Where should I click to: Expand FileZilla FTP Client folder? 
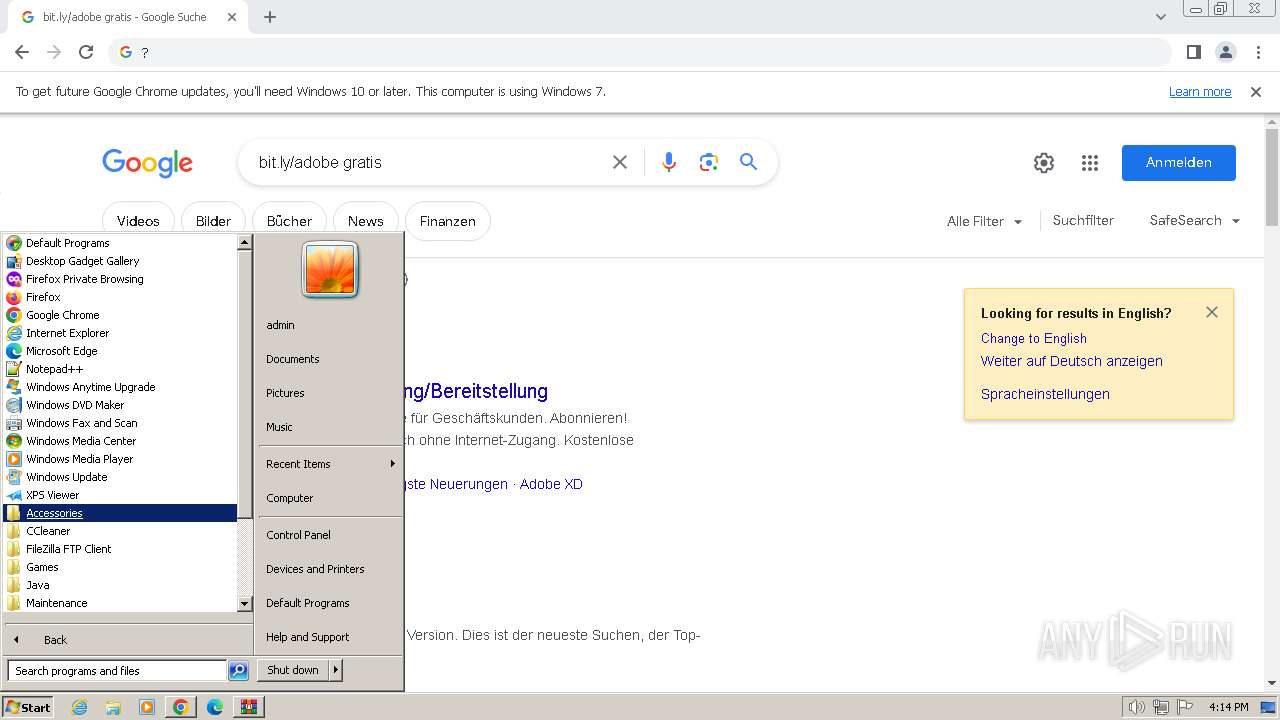[x=120, y=549]
